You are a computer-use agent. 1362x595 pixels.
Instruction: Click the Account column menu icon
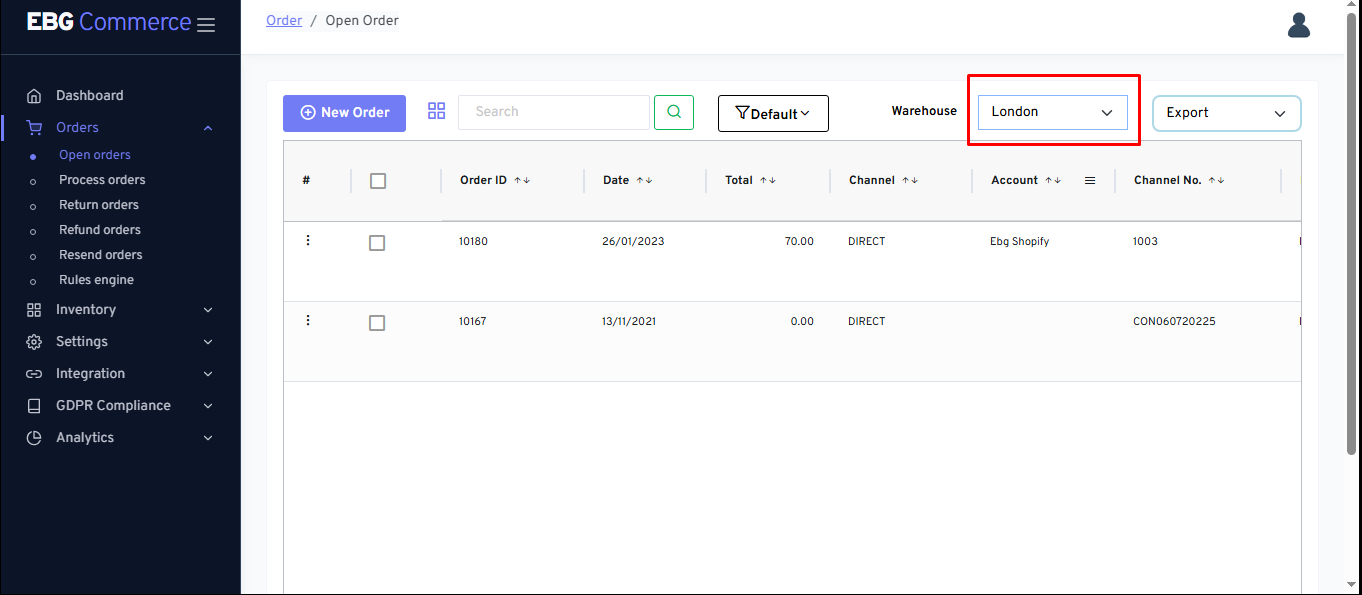click(1090, 181)
